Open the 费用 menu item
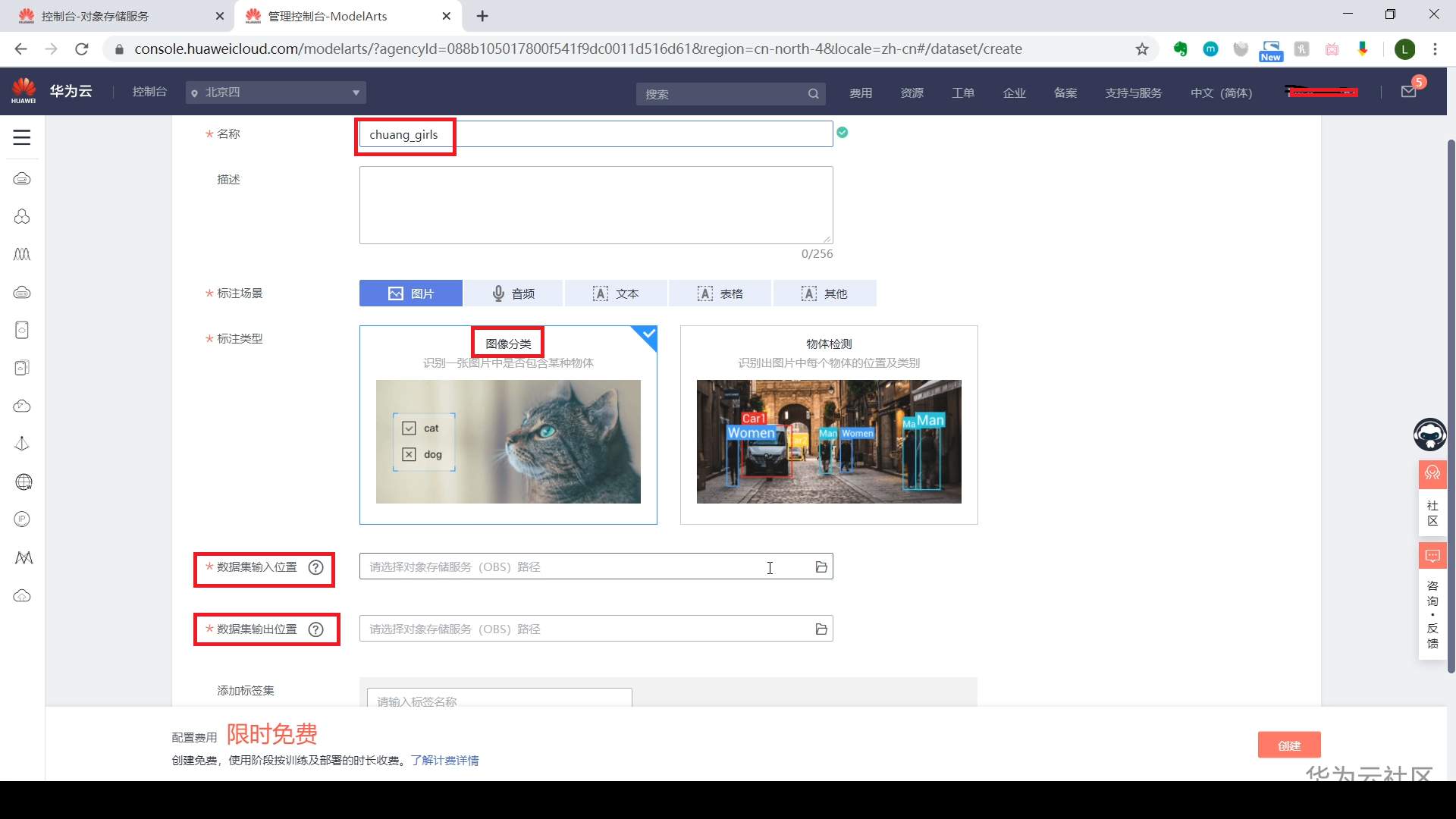The image size is (1456, 819). tap(861, 93)
